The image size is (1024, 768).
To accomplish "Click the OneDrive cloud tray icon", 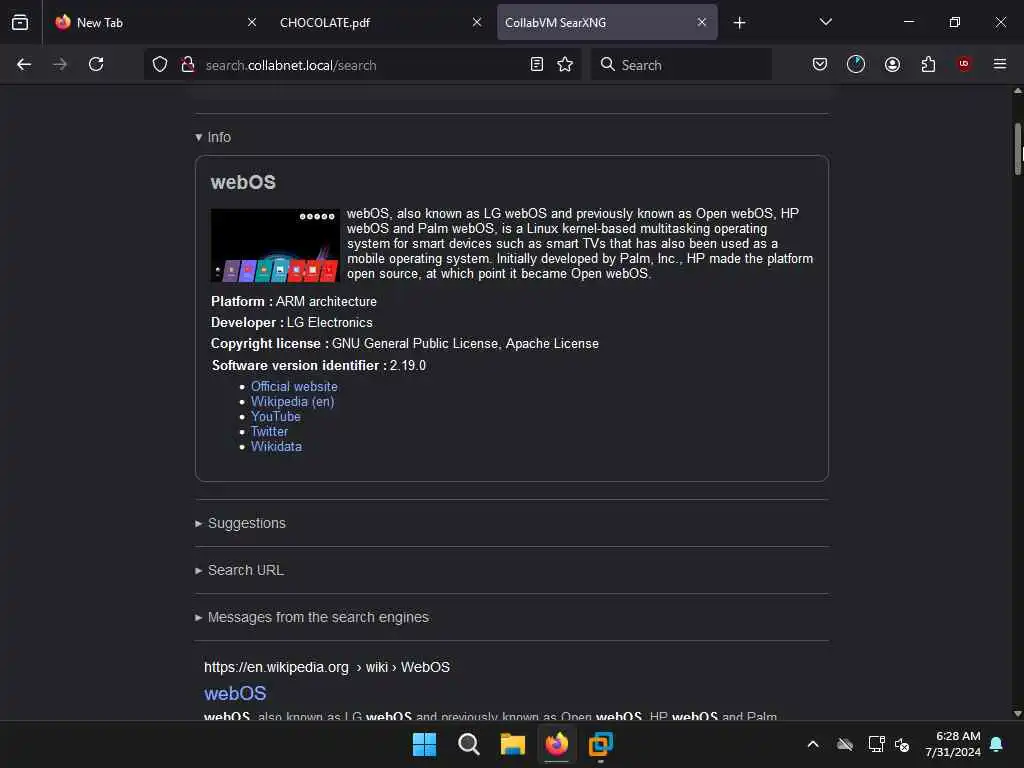I will coord(845,744).
